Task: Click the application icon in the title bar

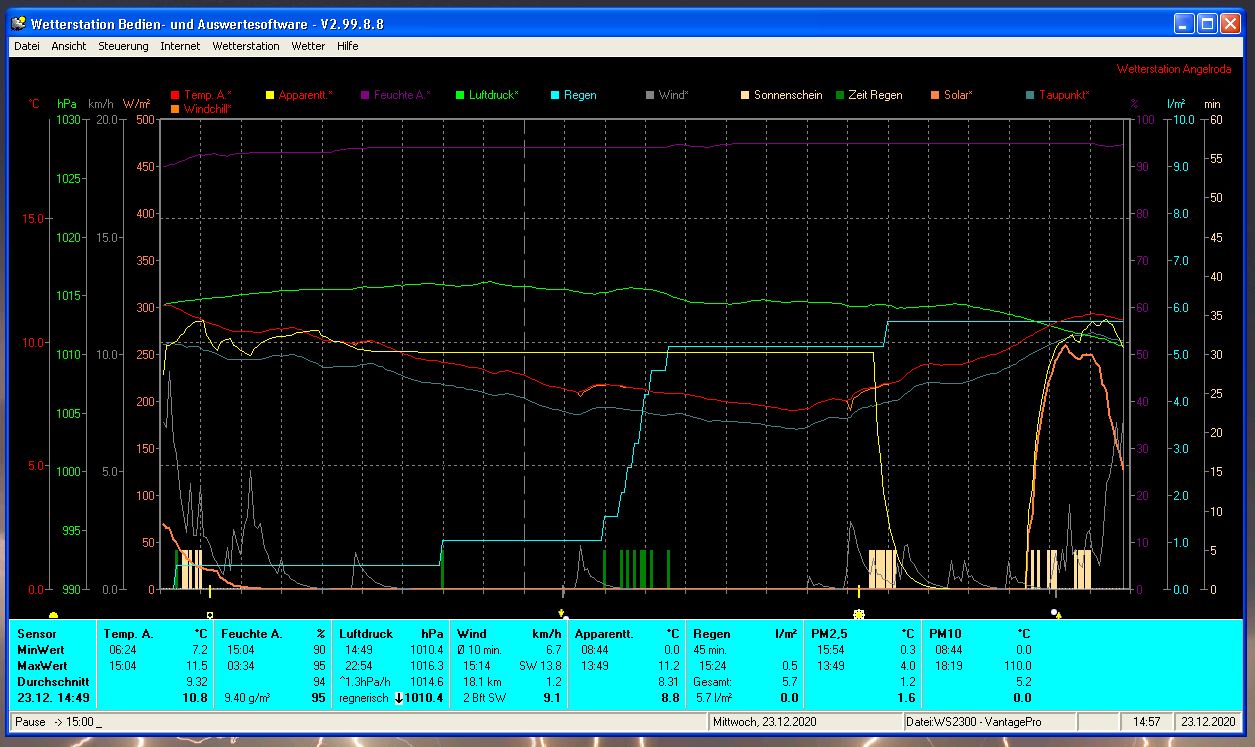Action: point(18,24)
